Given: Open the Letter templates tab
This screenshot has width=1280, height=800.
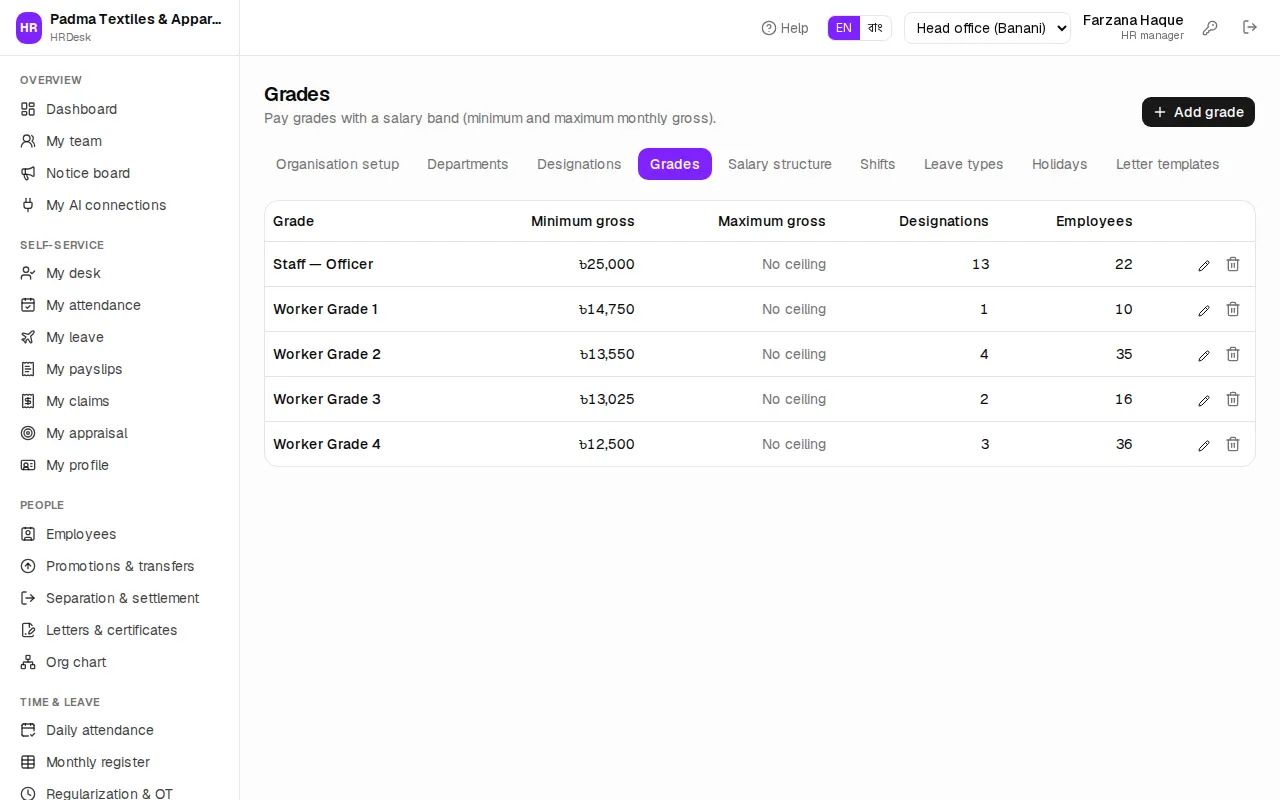Looking at the screenshot, I should click(1168, 164).
